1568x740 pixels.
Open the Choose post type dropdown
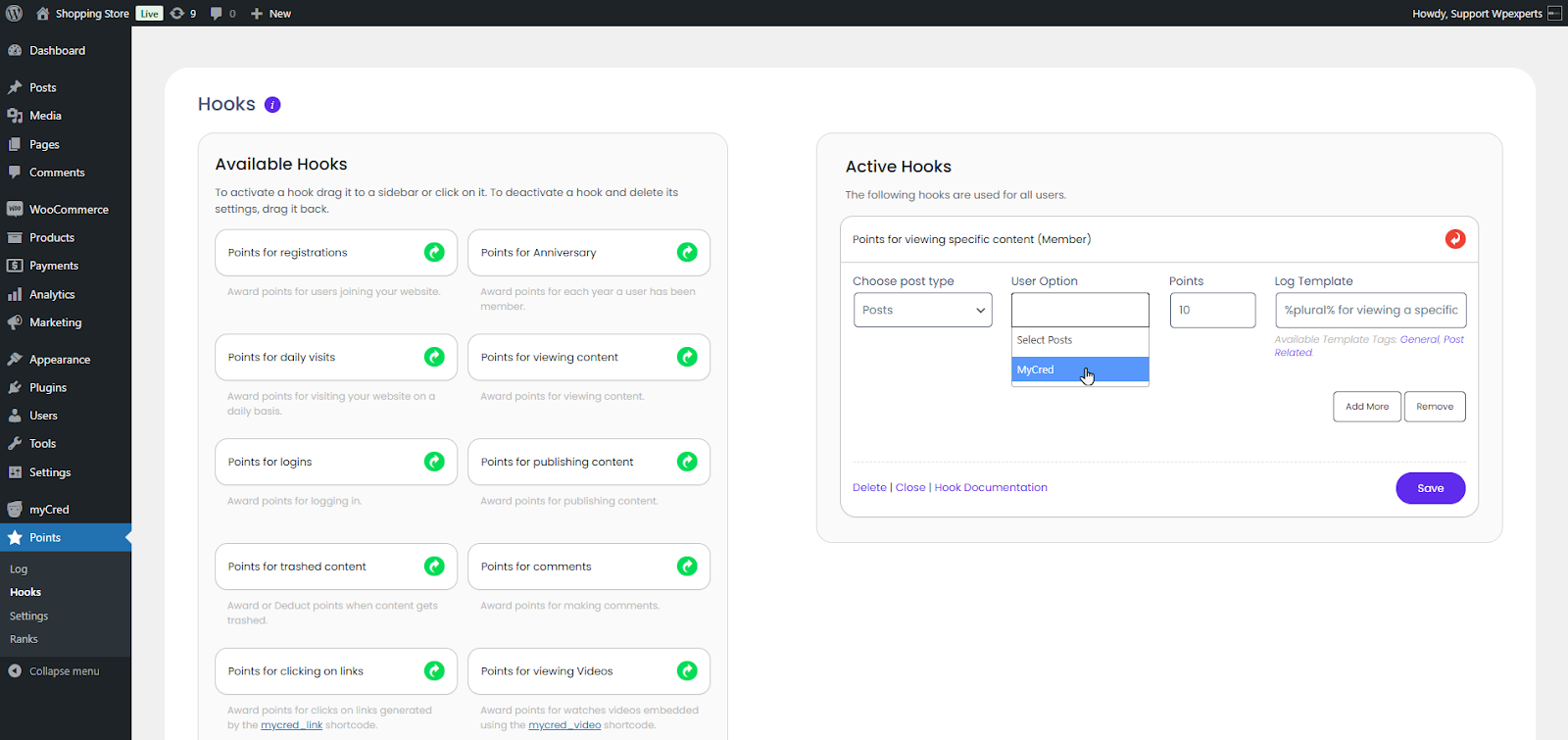[x=922, y=311]
